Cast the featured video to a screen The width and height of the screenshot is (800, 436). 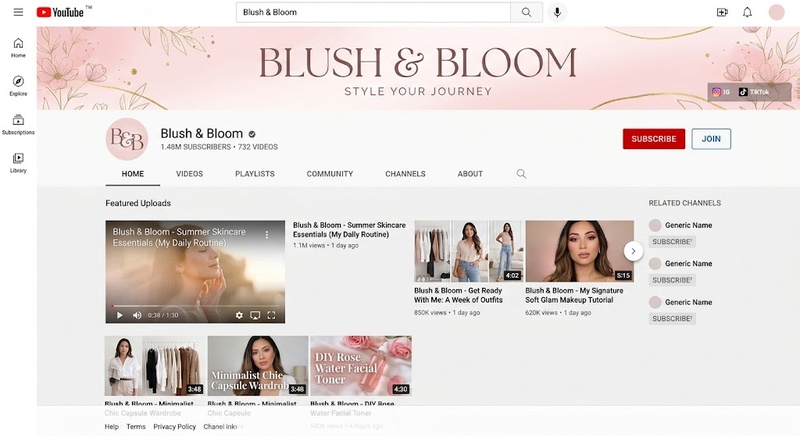coord(255,315)
